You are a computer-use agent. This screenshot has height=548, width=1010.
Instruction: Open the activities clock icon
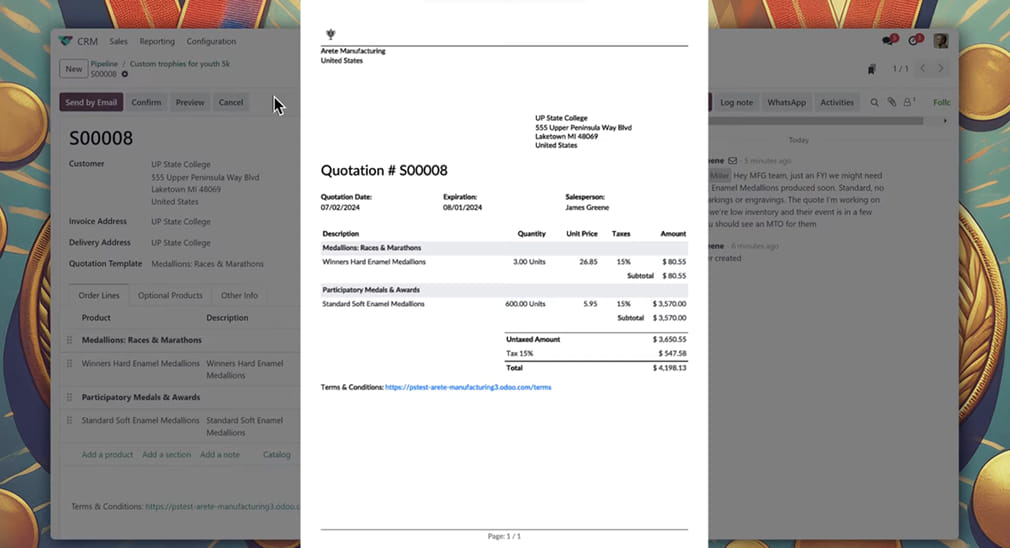tap(914, 41)
